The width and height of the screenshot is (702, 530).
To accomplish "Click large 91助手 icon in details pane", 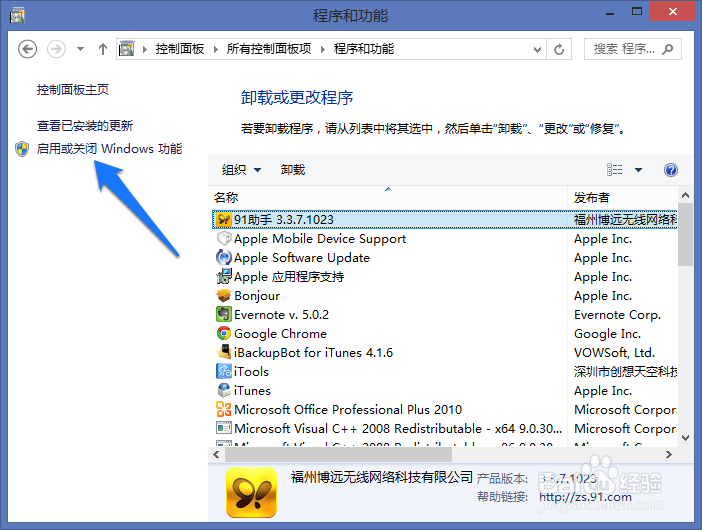I will click(252, 492).
